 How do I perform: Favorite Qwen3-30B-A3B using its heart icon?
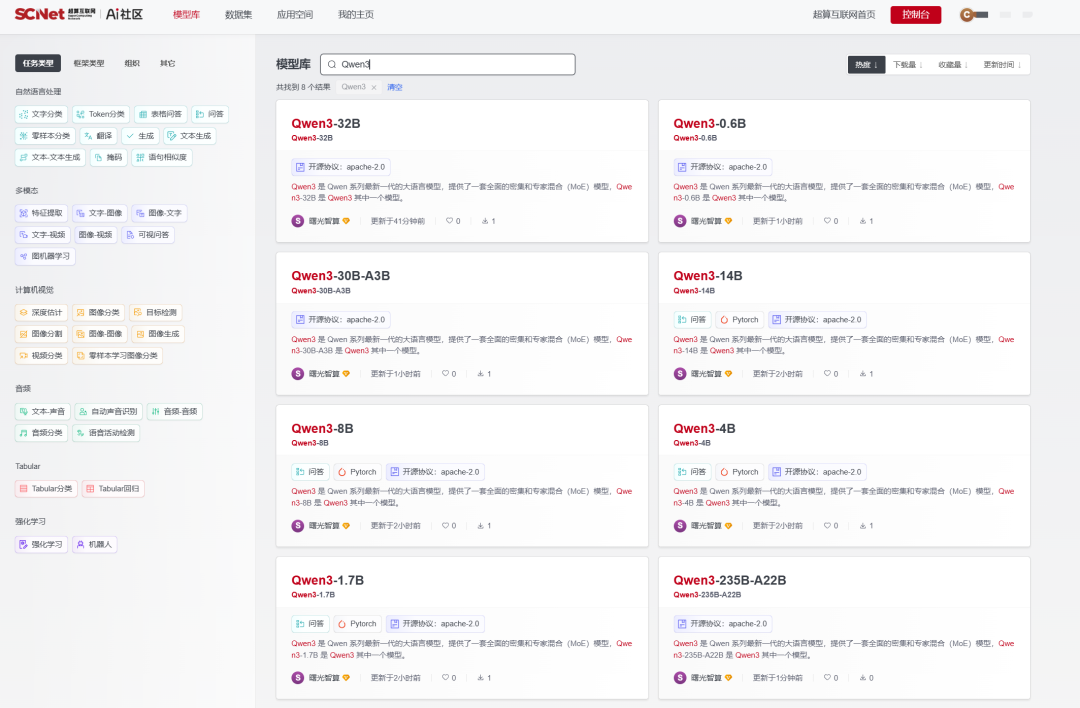(x=445, y=374)
